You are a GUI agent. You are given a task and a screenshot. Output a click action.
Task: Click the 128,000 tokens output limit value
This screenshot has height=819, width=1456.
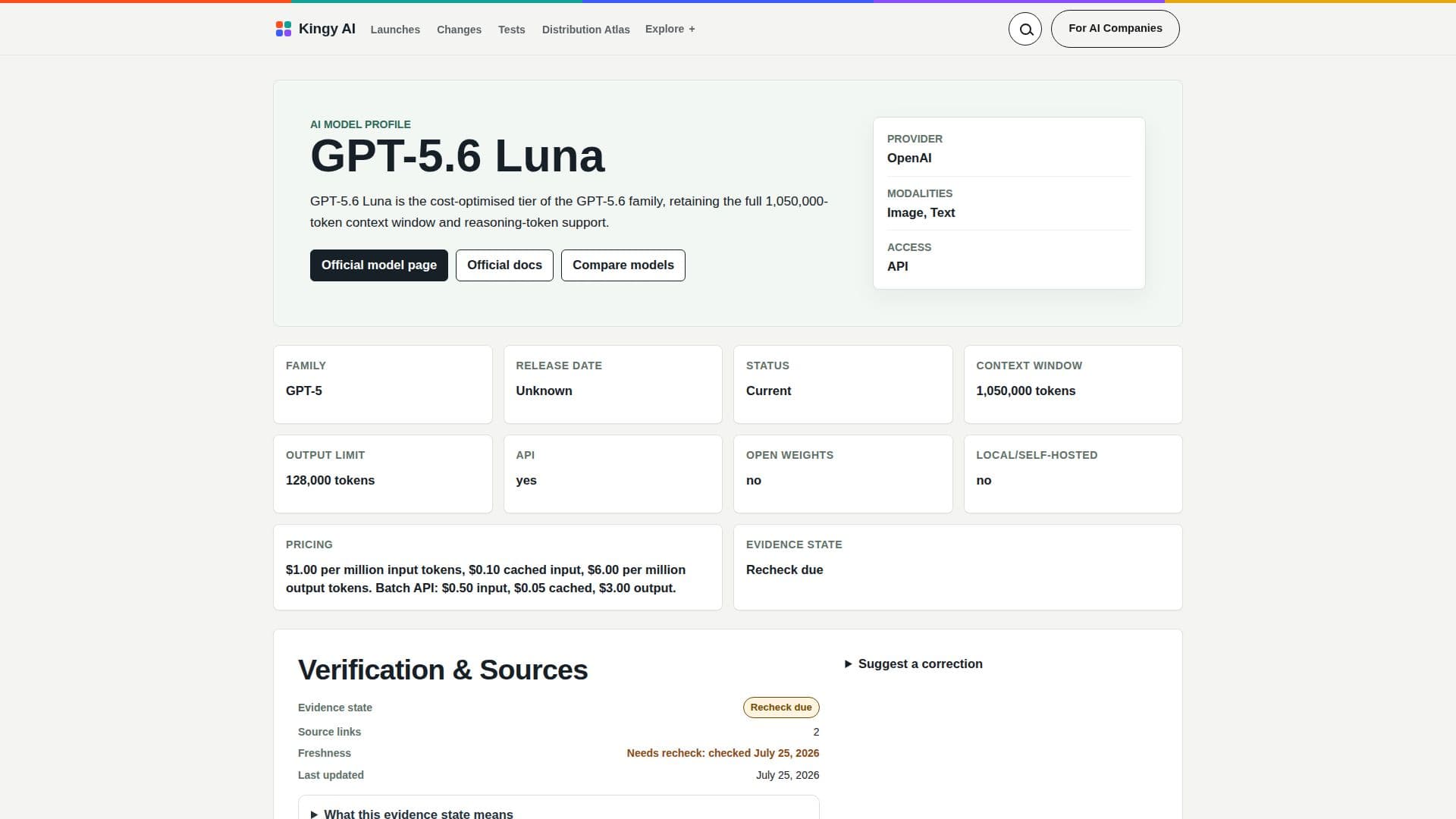330,481
